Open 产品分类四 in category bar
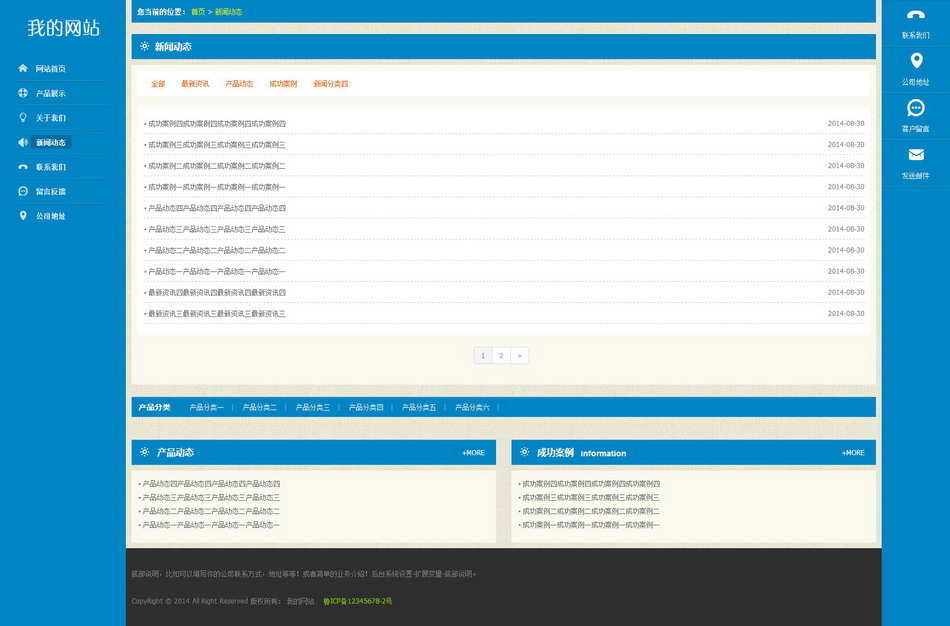 (366, 407)
